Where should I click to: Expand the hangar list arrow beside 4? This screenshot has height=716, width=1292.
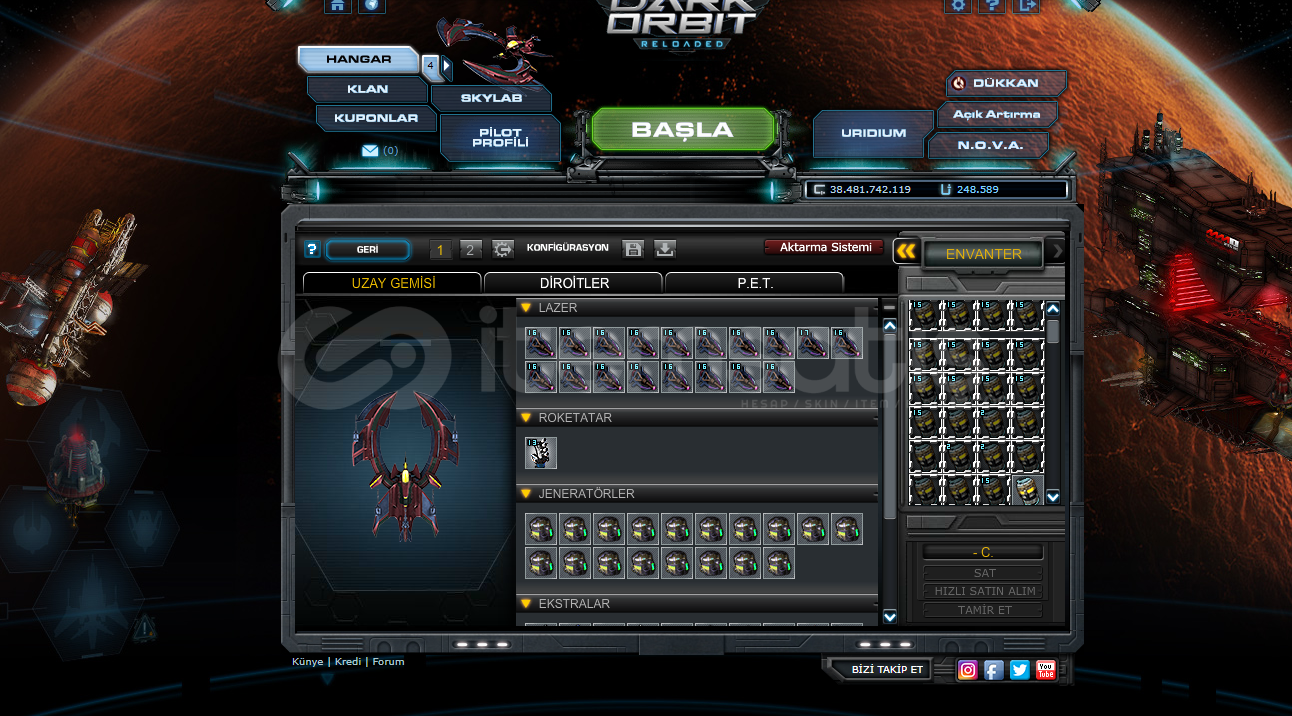pos(447,67)
